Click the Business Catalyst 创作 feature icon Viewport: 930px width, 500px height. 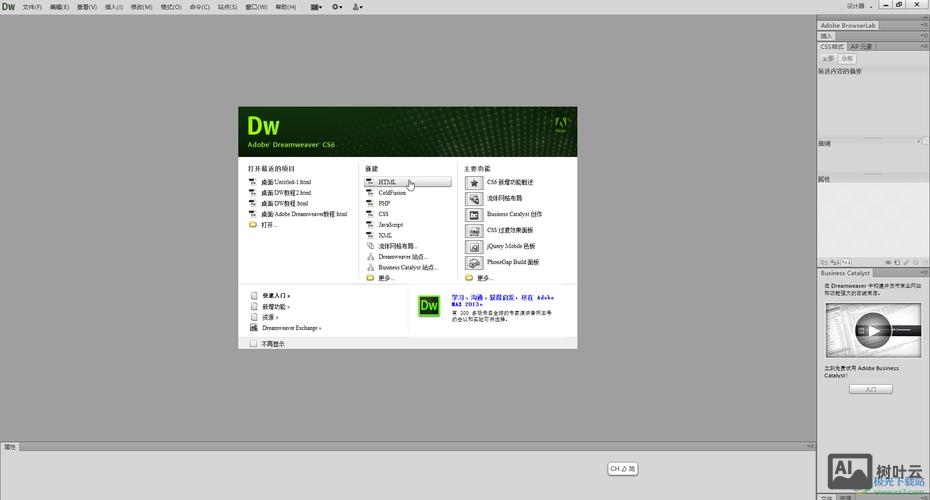click(x=474, y=215)
